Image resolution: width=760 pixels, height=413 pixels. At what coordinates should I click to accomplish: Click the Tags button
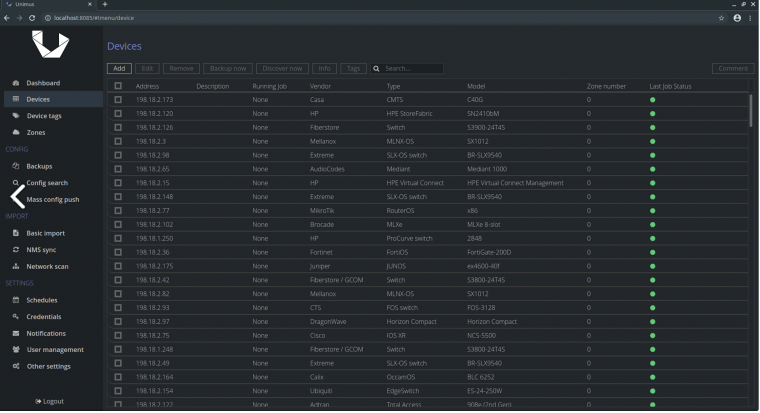tap(353, 68)
